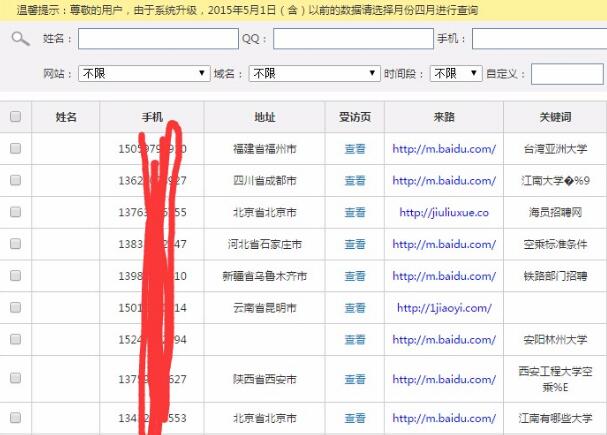Open the 网站 dropdown
The height and width of the screenshot is (435, 607).
click(x=144, y=74)
